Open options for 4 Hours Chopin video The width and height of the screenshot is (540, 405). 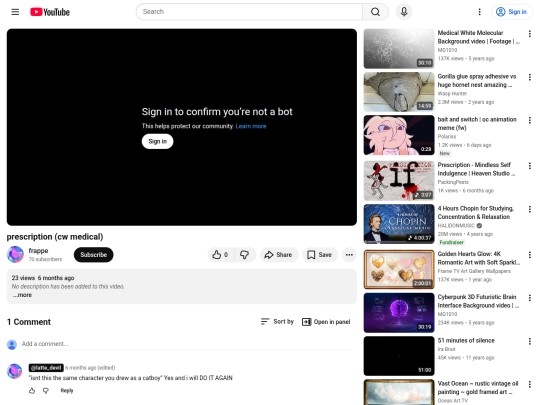[x=530, y=209]
